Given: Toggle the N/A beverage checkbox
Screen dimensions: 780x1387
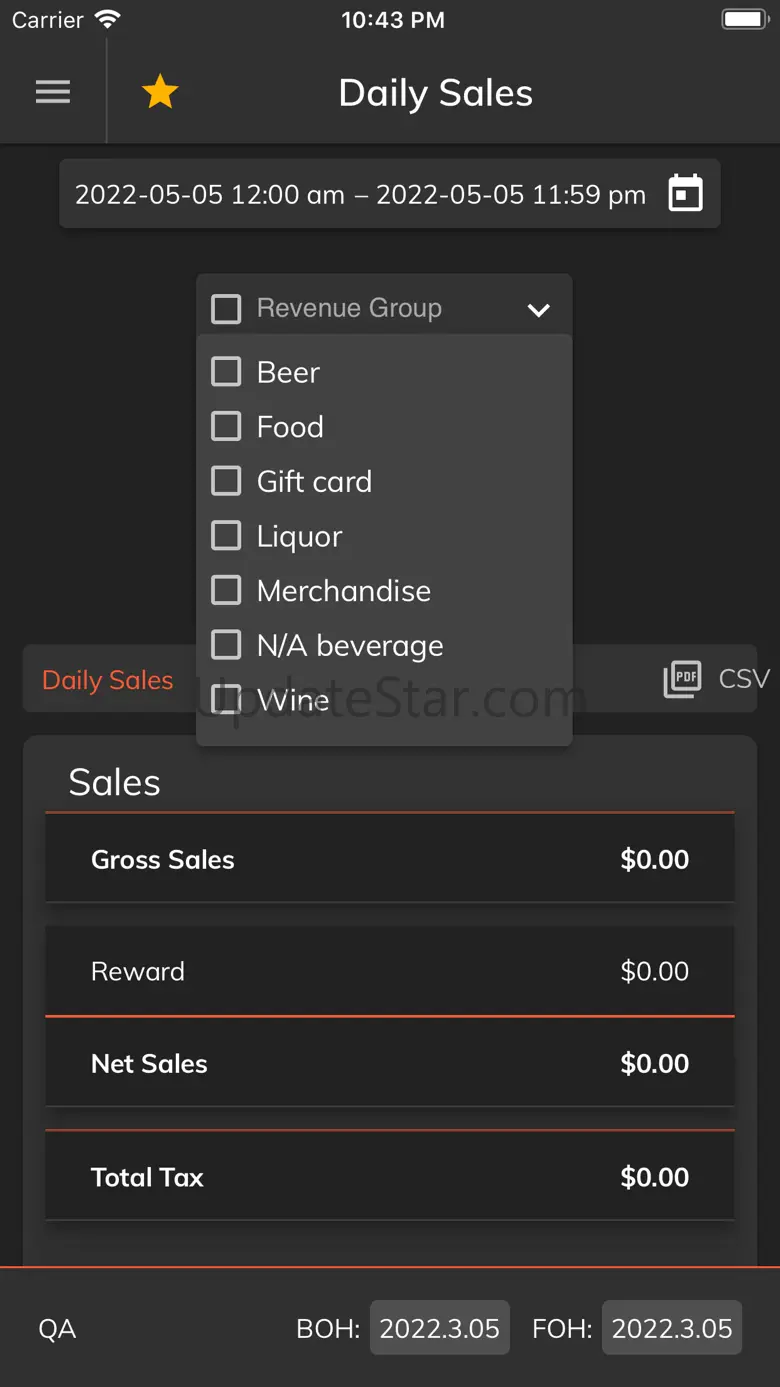Looking at the screenshot, I should 227,645.
